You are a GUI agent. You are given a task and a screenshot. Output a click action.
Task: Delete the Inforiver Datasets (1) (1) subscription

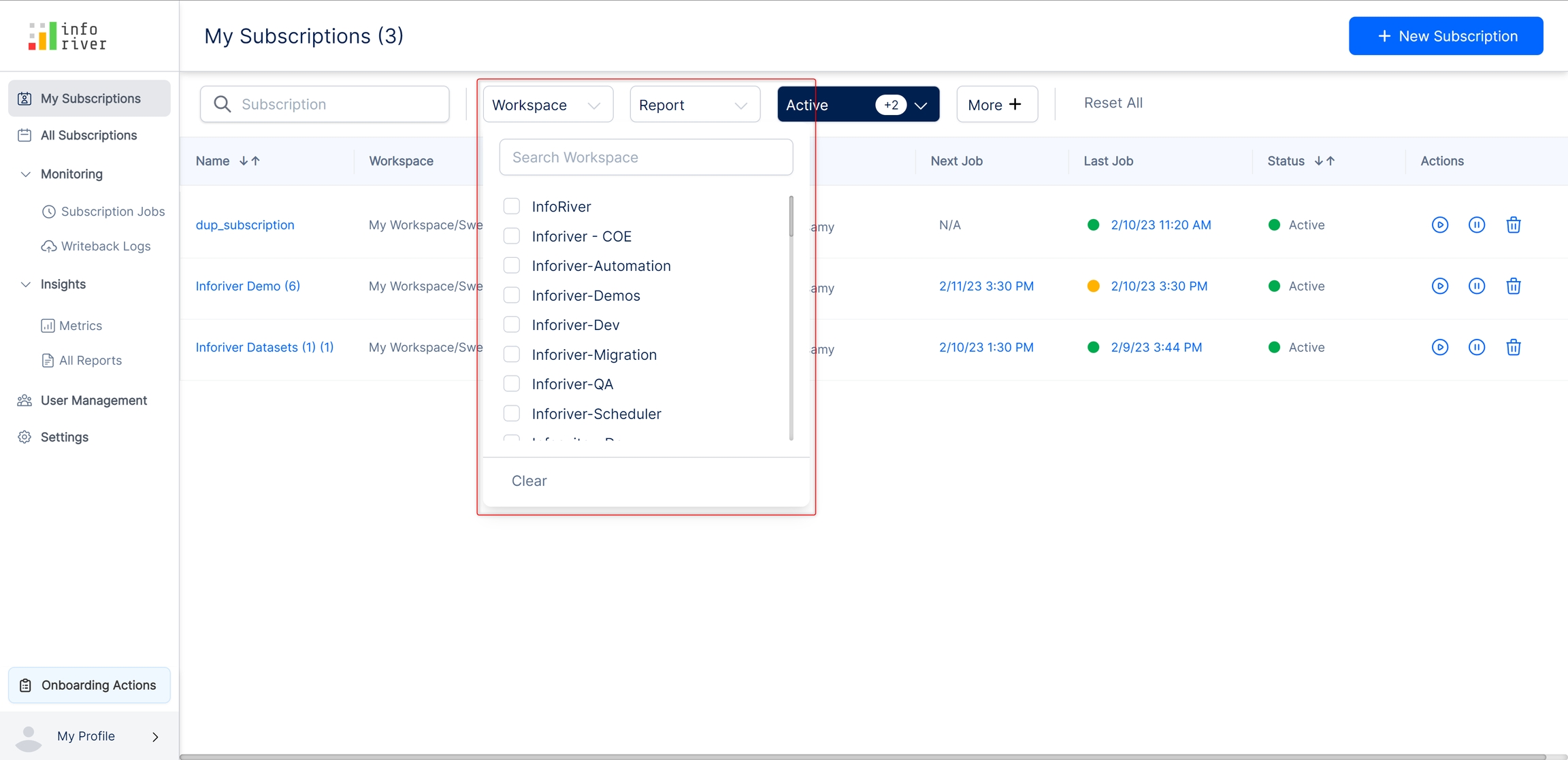tap(1513, 347)
